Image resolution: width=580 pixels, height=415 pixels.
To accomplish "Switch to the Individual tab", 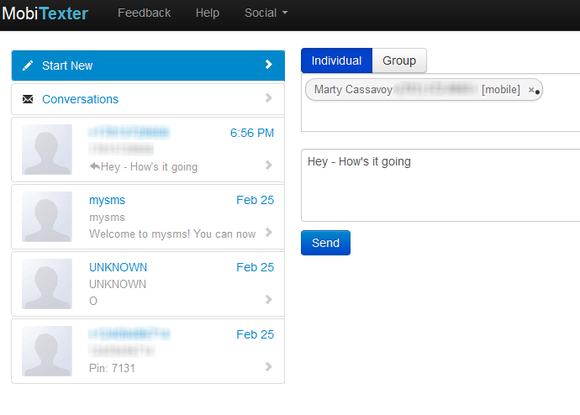I will (337, 61).
